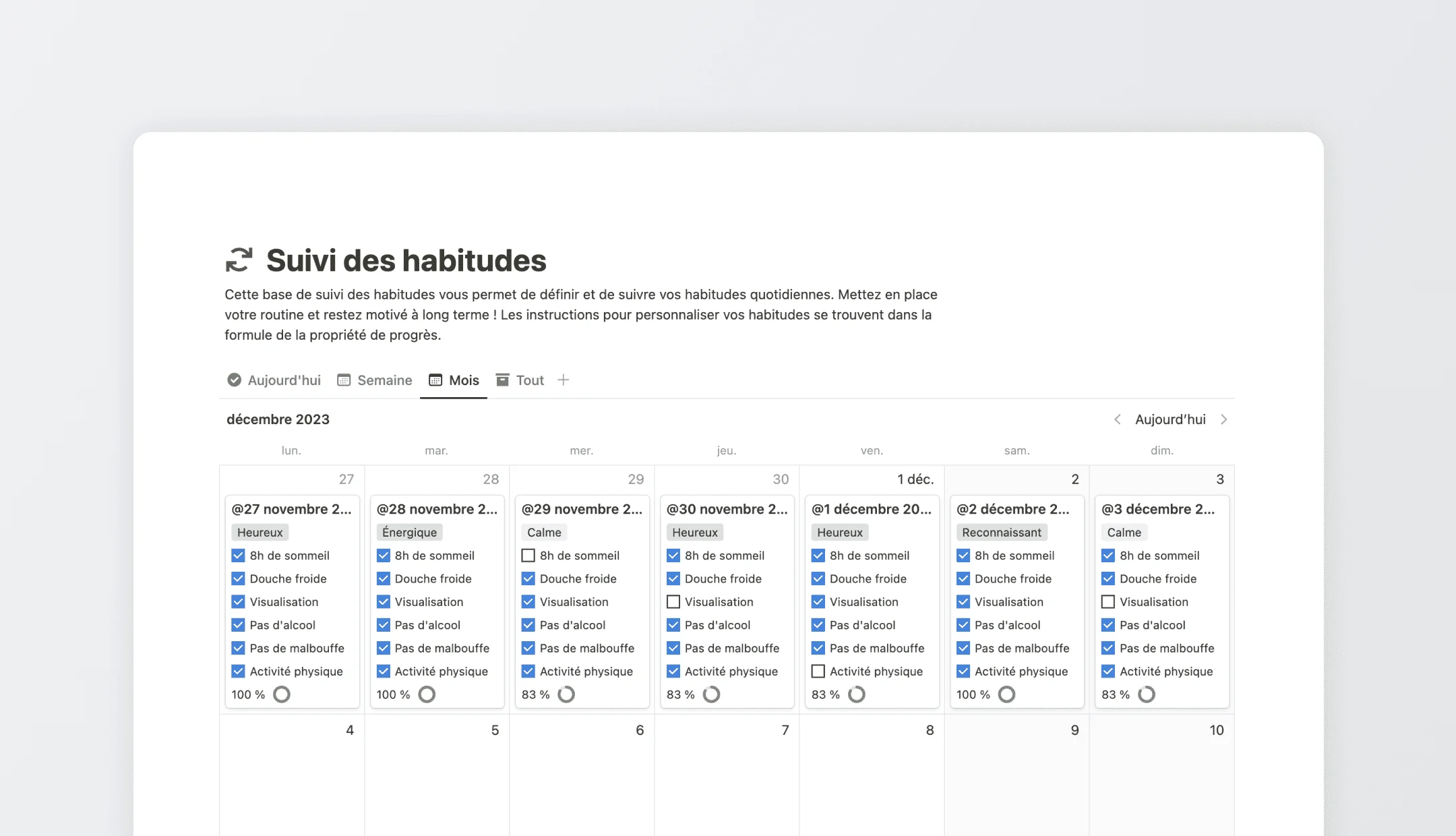
Task: Open the Reconnaissant mood tag on 2 décembre
Action: 1001,533
